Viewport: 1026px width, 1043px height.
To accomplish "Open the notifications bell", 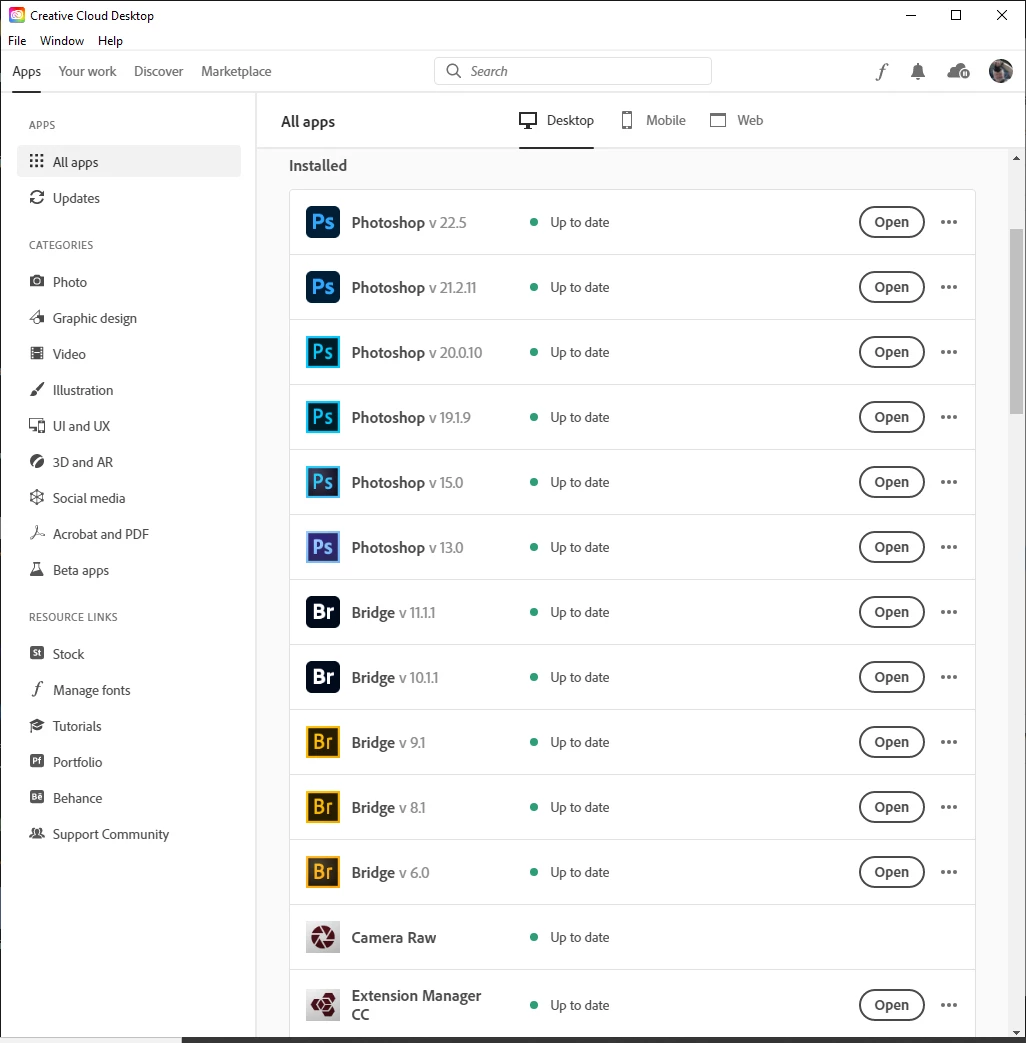I will (918, 71).
